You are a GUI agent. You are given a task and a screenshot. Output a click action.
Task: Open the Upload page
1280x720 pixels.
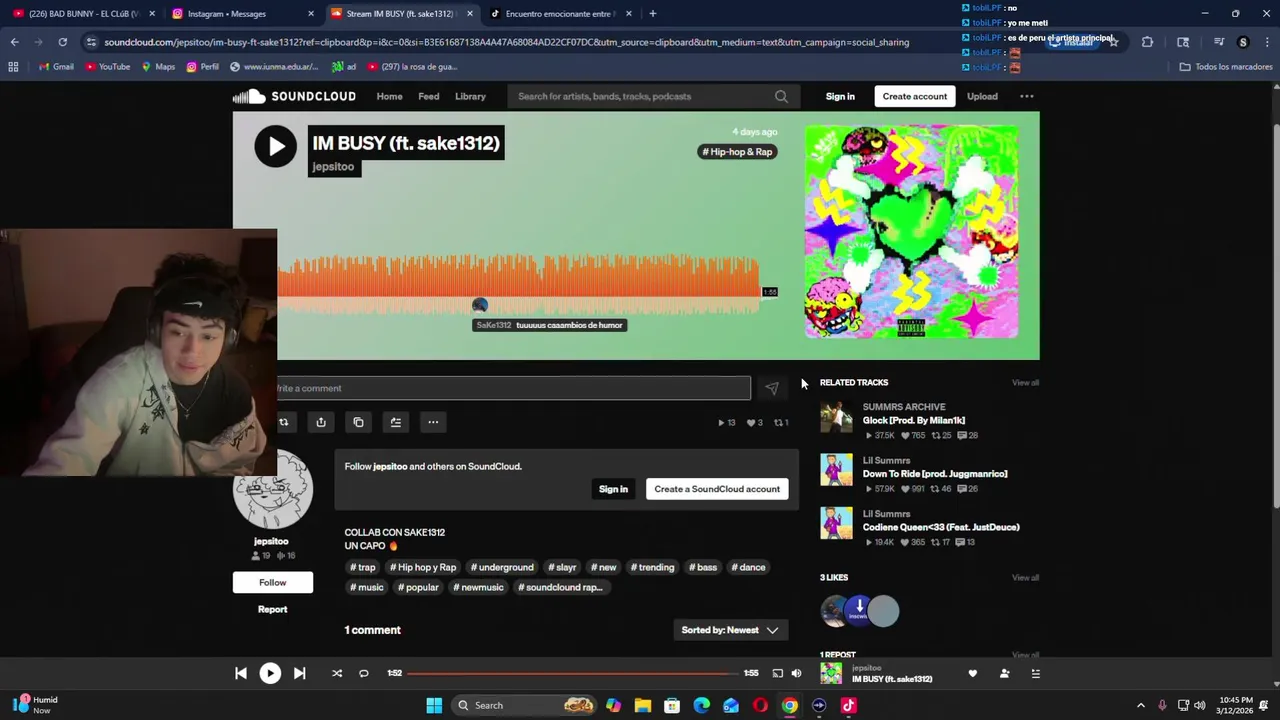point(982,96)
